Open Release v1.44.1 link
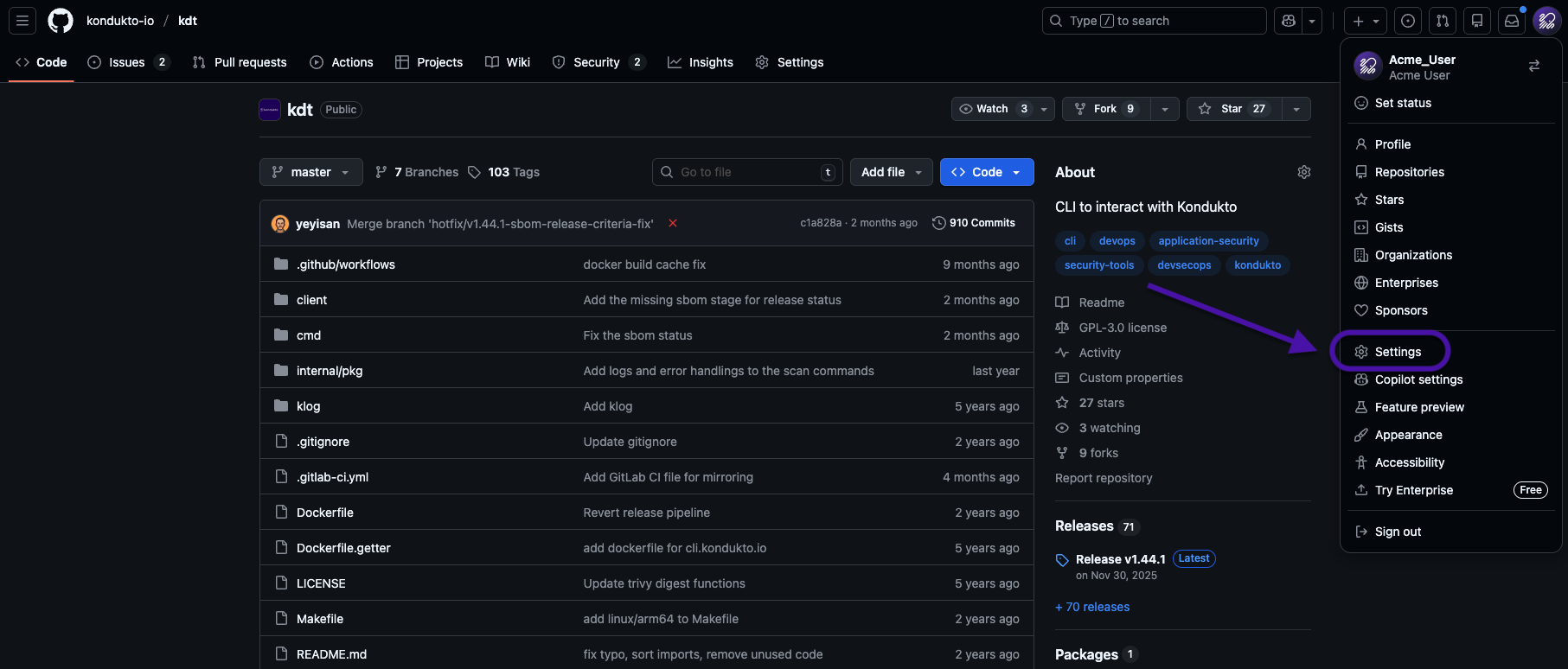 click(x=1120, y=559)
